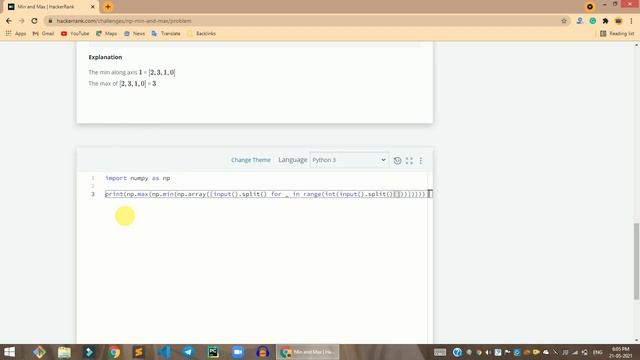Viewport: 640px width, 360px height.
Task: Open the touch keyboard tray icon
Action: coord(440,352)
